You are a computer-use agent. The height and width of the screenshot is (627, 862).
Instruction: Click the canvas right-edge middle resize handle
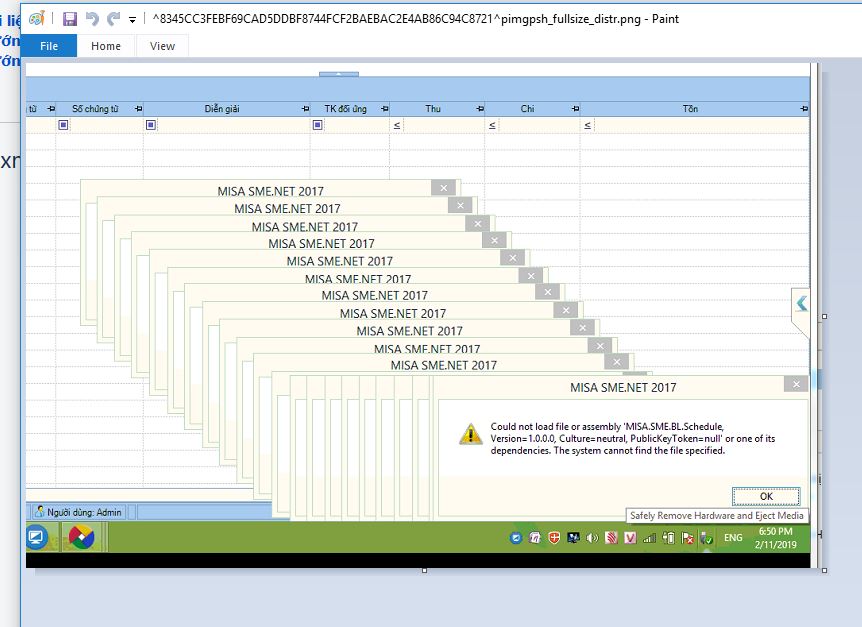pos(824,317)
